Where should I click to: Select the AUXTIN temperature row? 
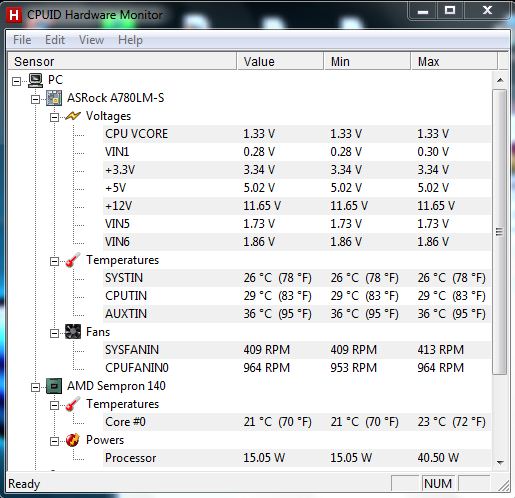297,314
